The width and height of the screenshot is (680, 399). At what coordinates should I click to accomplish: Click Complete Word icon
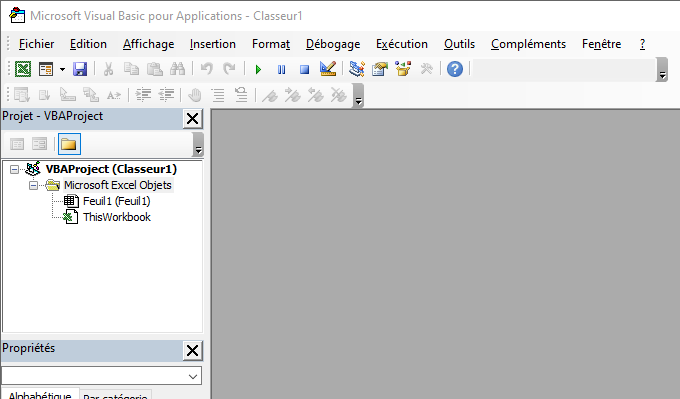[114, 95]
